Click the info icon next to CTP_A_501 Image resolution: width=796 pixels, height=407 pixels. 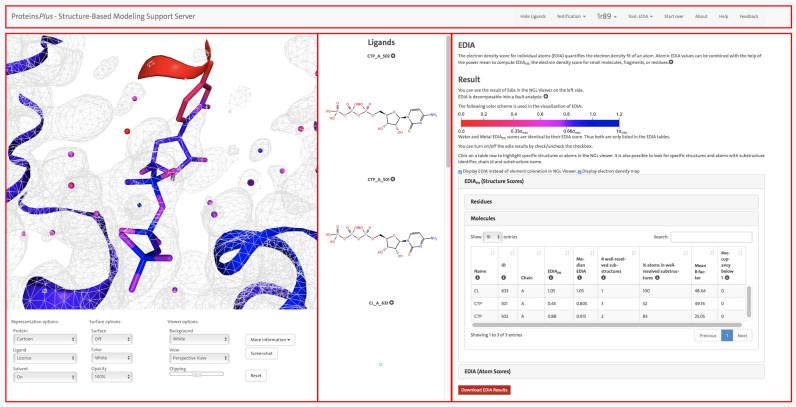pos(392,179)
